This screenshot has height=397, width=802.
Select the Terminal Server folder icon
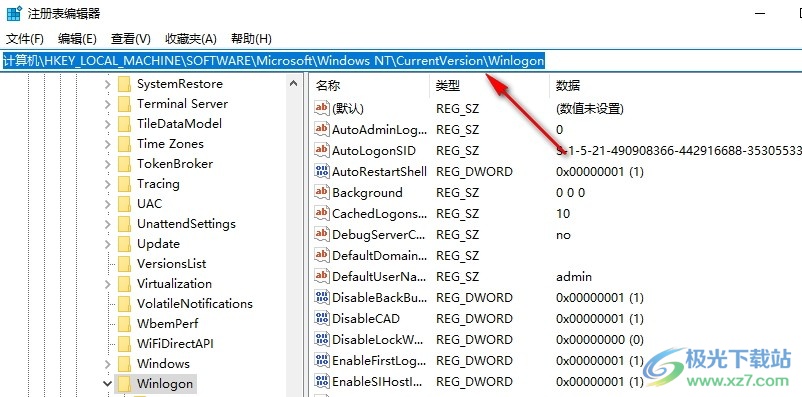click(124, 104)
